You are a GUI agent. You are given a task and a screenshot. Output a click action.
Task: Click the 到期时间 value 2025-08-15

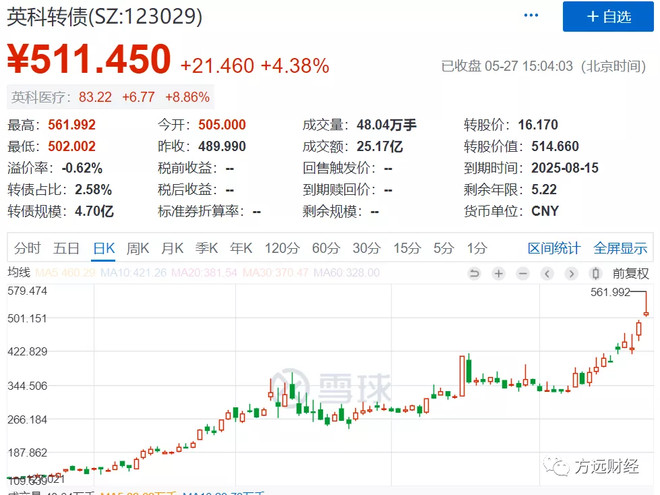tap(565, 168)
